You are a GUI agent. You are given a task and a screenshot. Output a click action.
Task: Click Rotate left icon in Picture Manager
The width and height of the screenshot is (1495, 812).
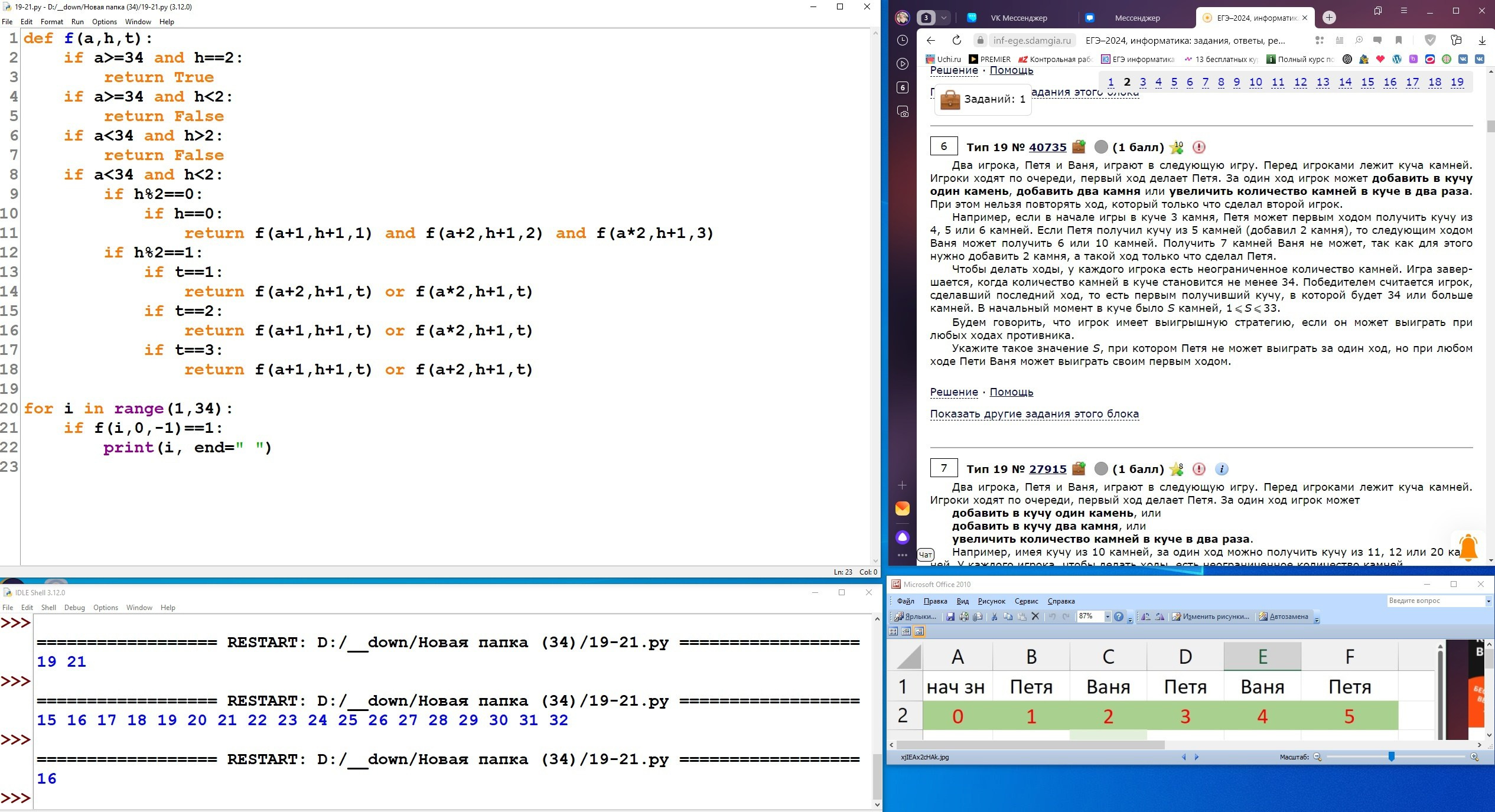(x=1146, y=617)
